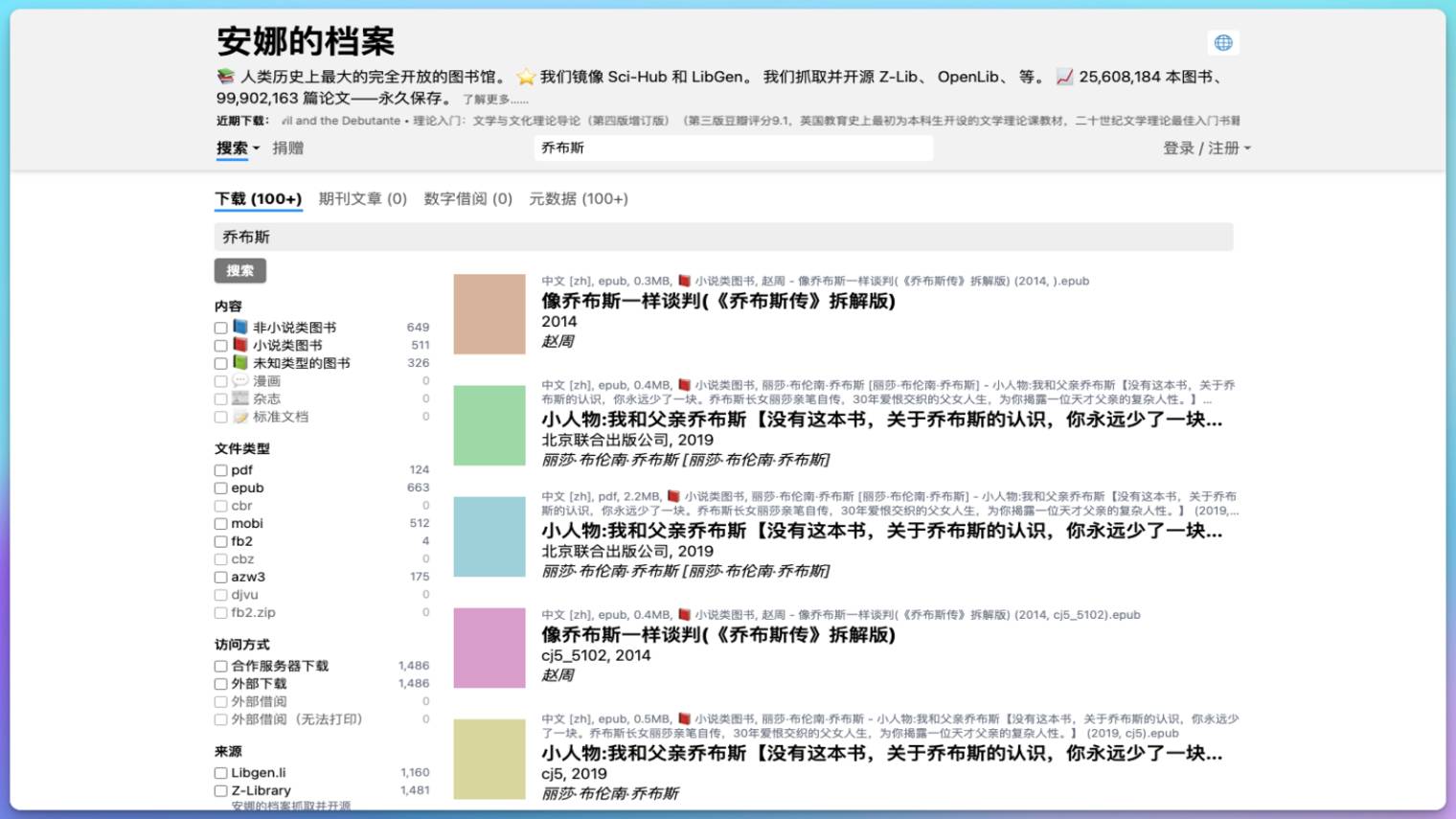Tick the Z-Library source checkbox
Screen dimensions: 1456x819
click(221, 791)
